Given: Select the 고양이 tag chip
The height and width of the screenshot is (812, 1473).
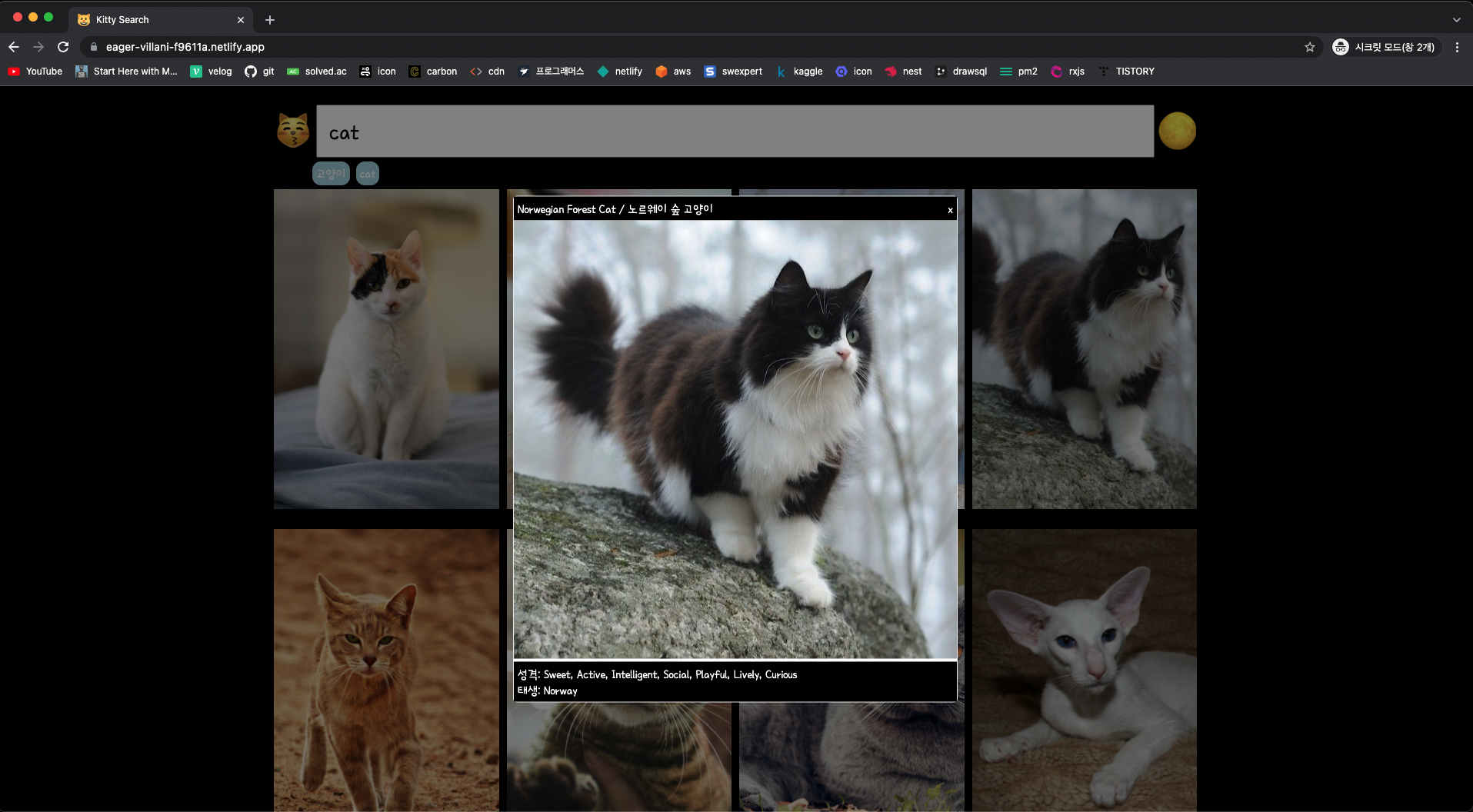Looking at the screenshot, I should click(330, 173).
